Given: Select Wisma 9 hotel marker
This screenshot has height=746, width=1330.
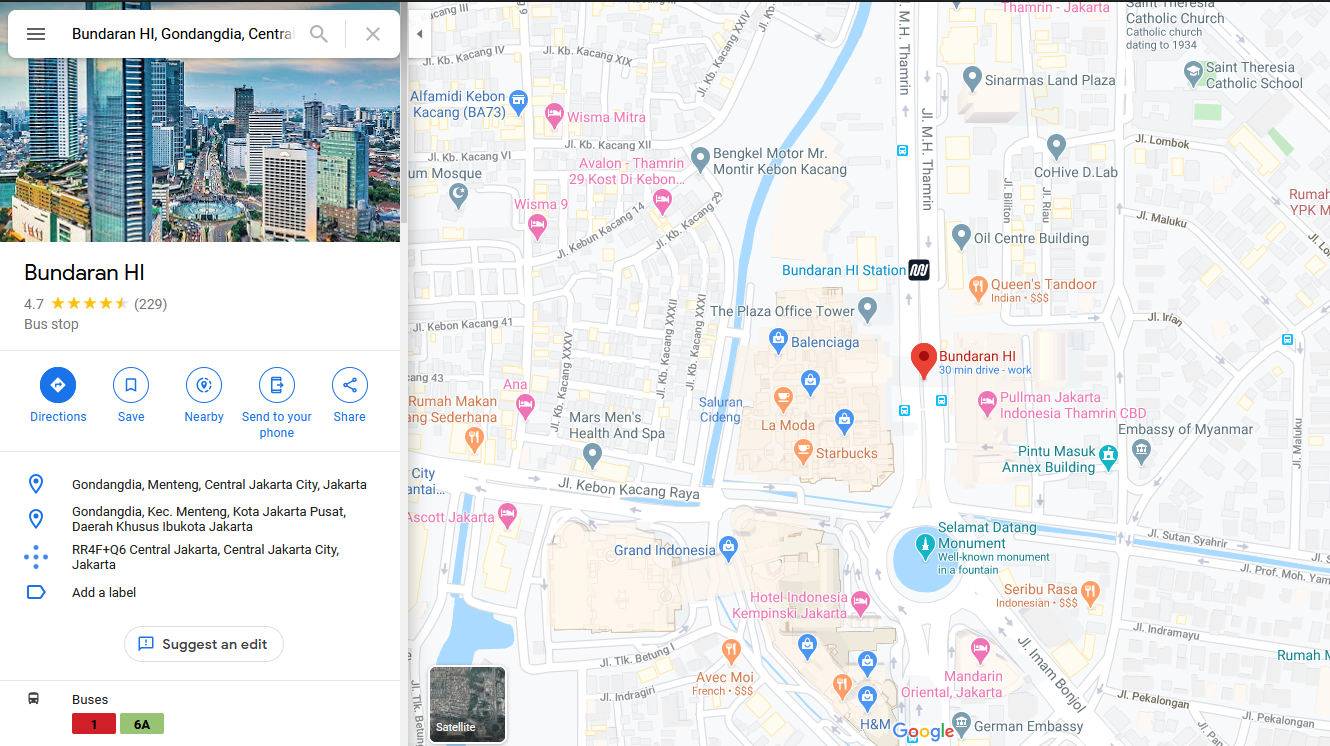Looking at the screenshot, I should click(x=537, y=226).
